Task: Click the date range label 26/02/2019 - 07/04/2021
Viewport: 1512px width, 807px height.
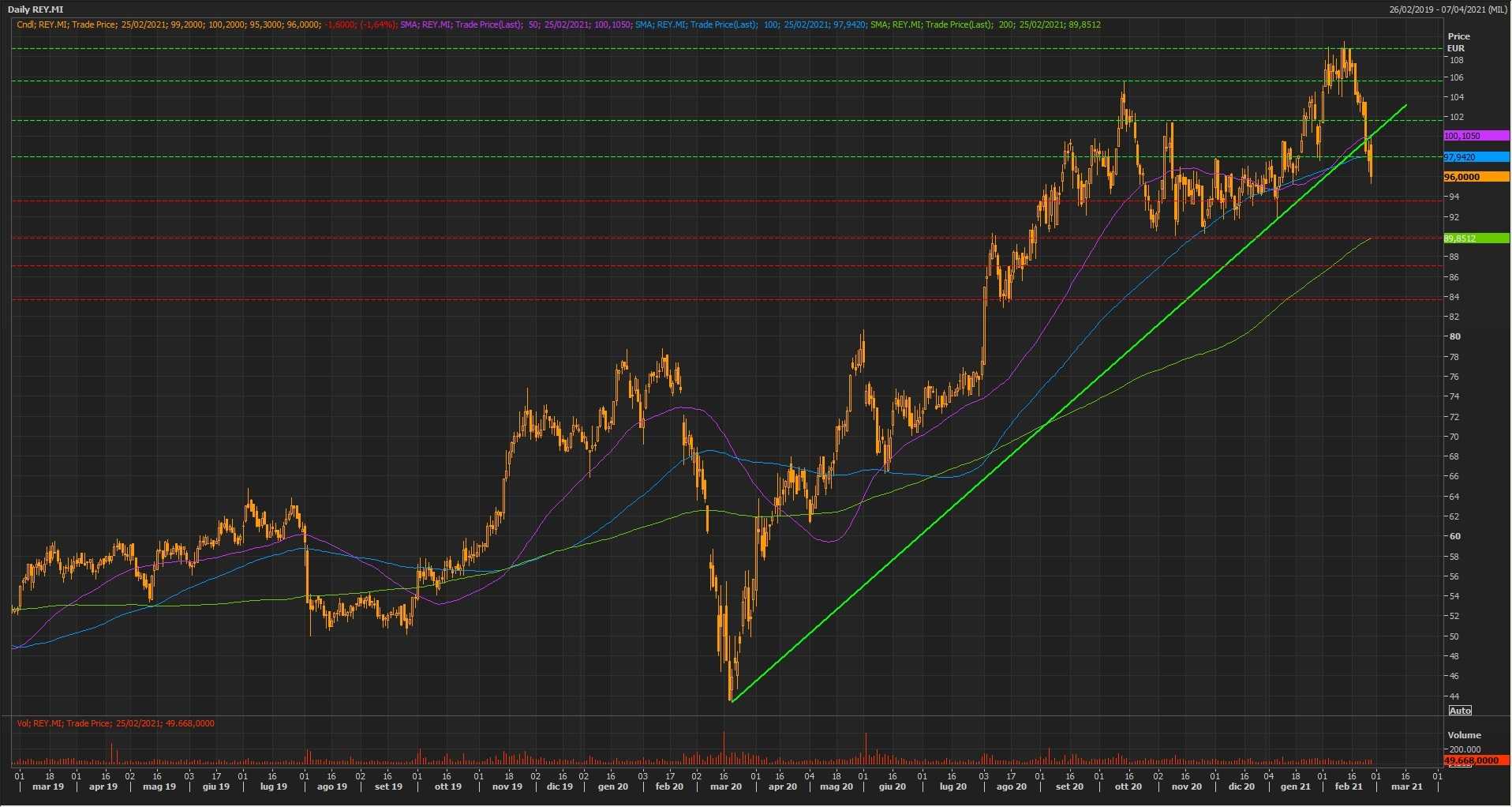Action: click(x=1448, y=9)
